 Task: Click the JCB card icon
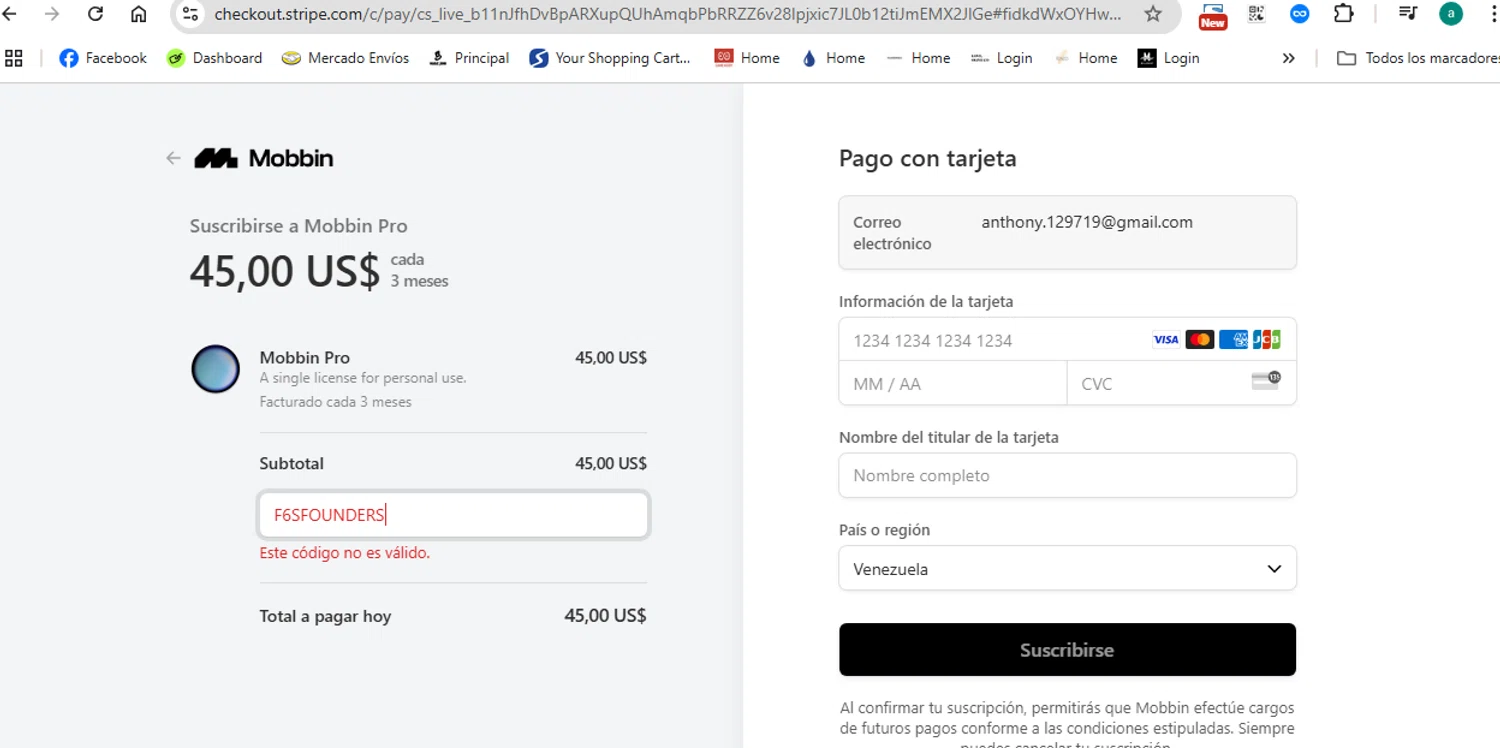tap(1267, 340)
